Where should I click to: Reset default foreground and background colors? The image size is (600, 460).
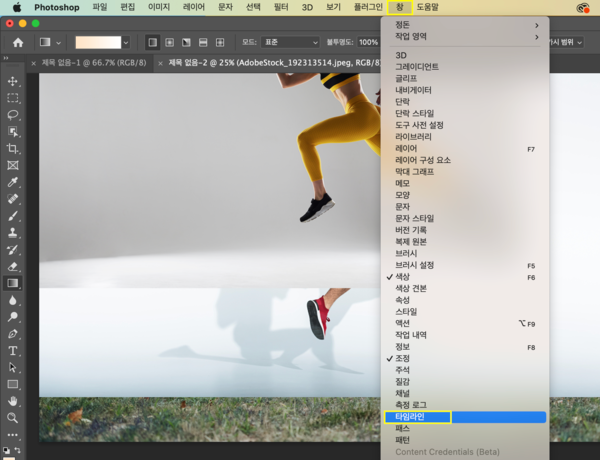tap(6, 450)
